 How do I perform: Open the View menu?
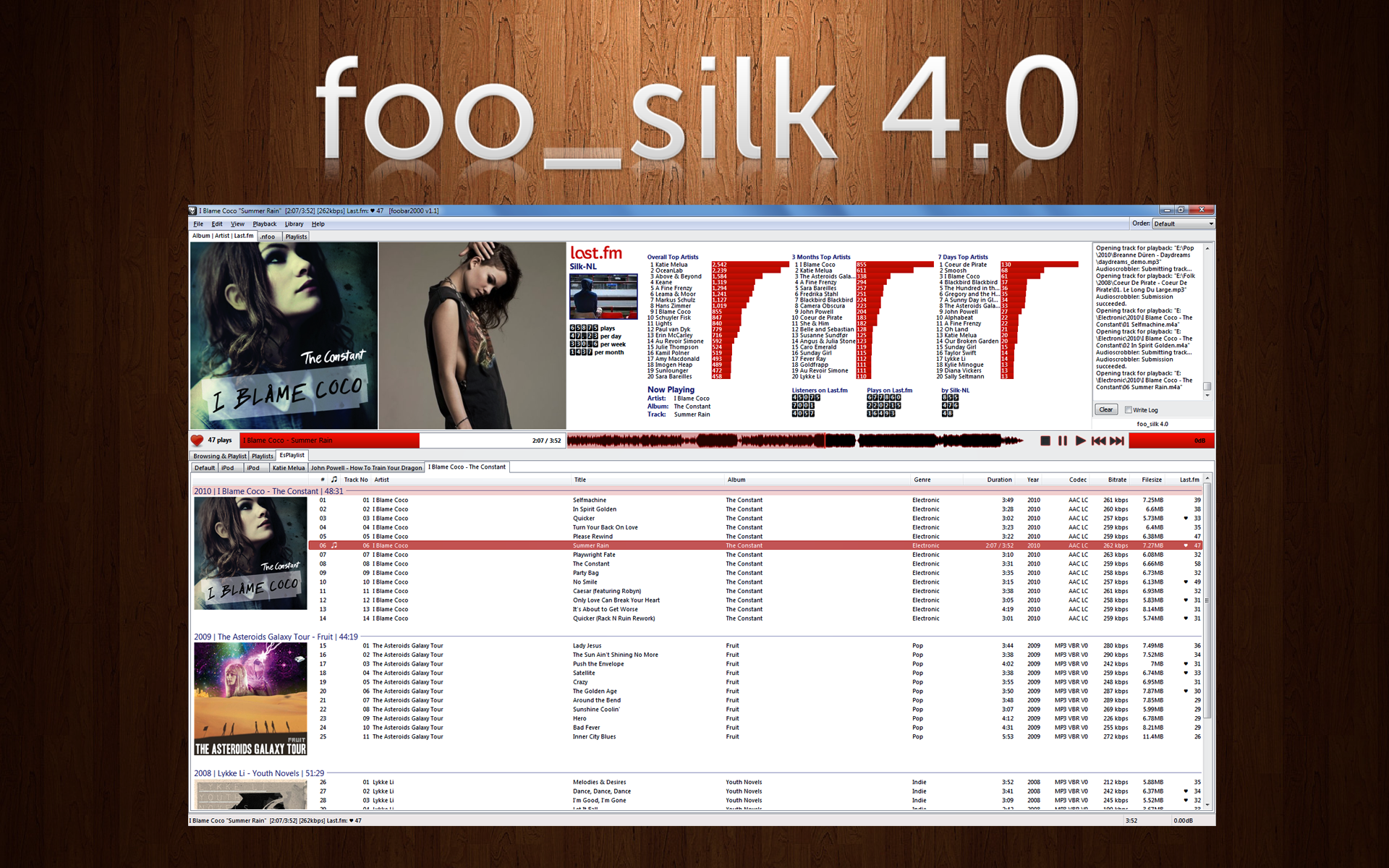click(x=237, y=224)
